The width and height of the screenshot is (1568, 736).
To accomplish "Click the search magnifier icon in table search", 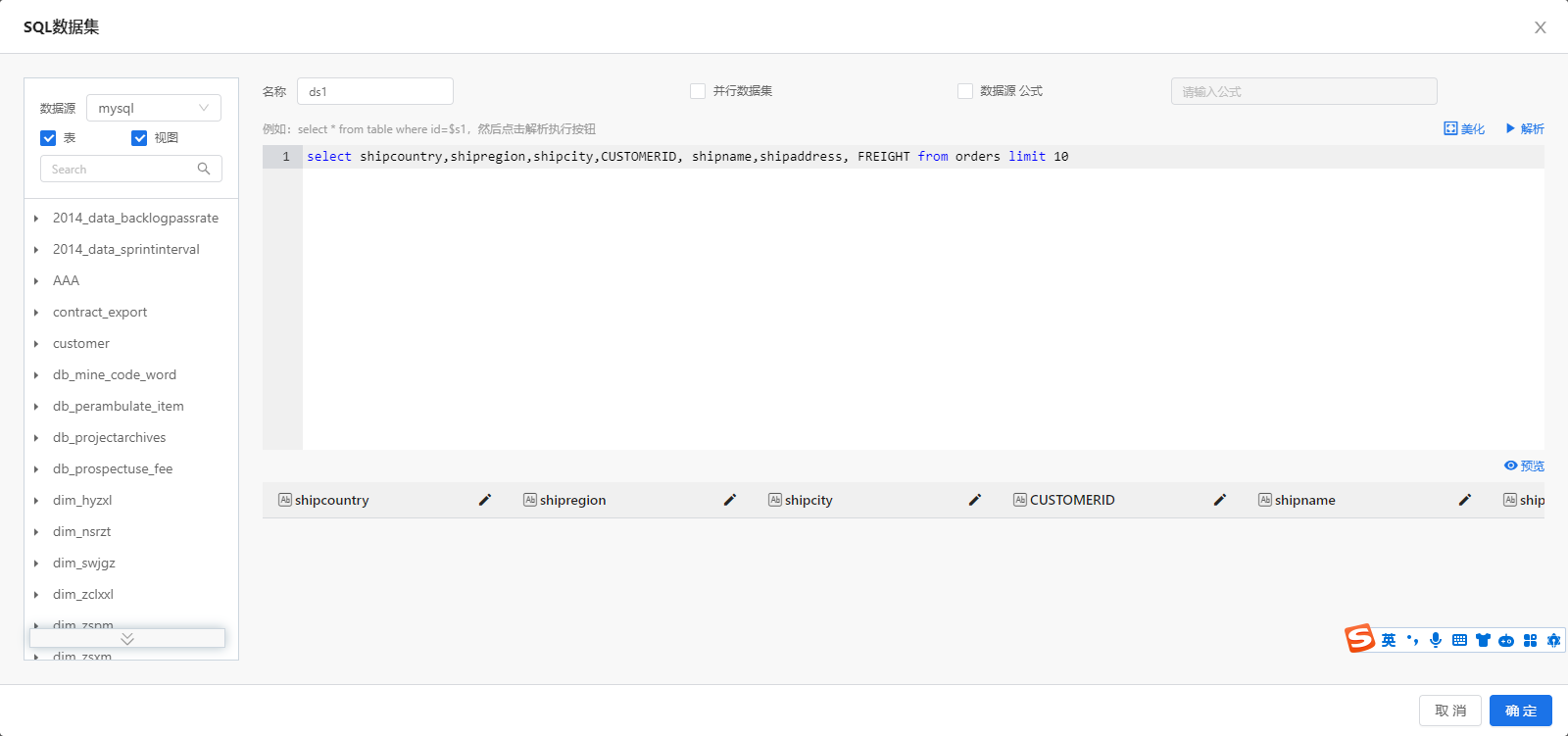I will click(x=204, y=169).
